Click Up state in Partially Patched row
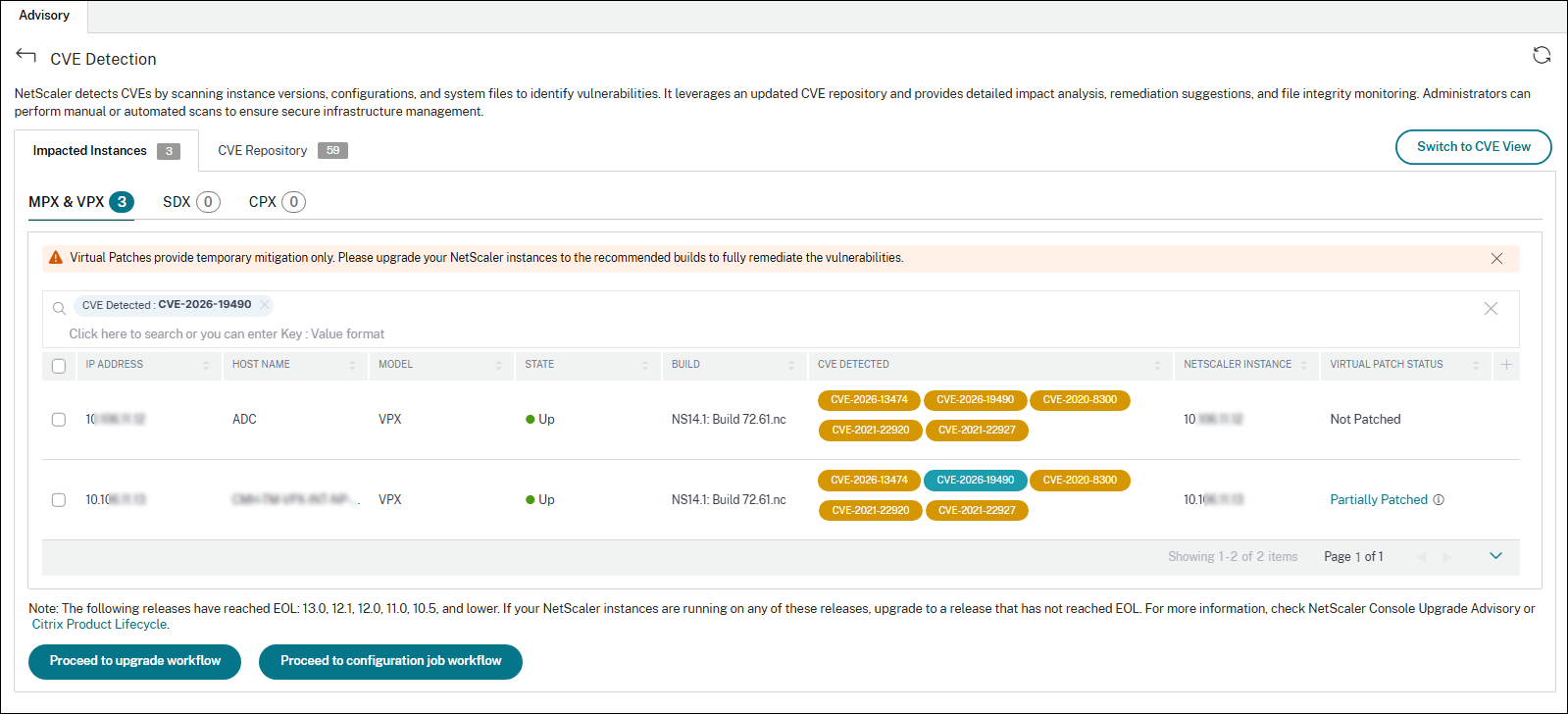This screenshot has width=1568, height=714. 540,499
